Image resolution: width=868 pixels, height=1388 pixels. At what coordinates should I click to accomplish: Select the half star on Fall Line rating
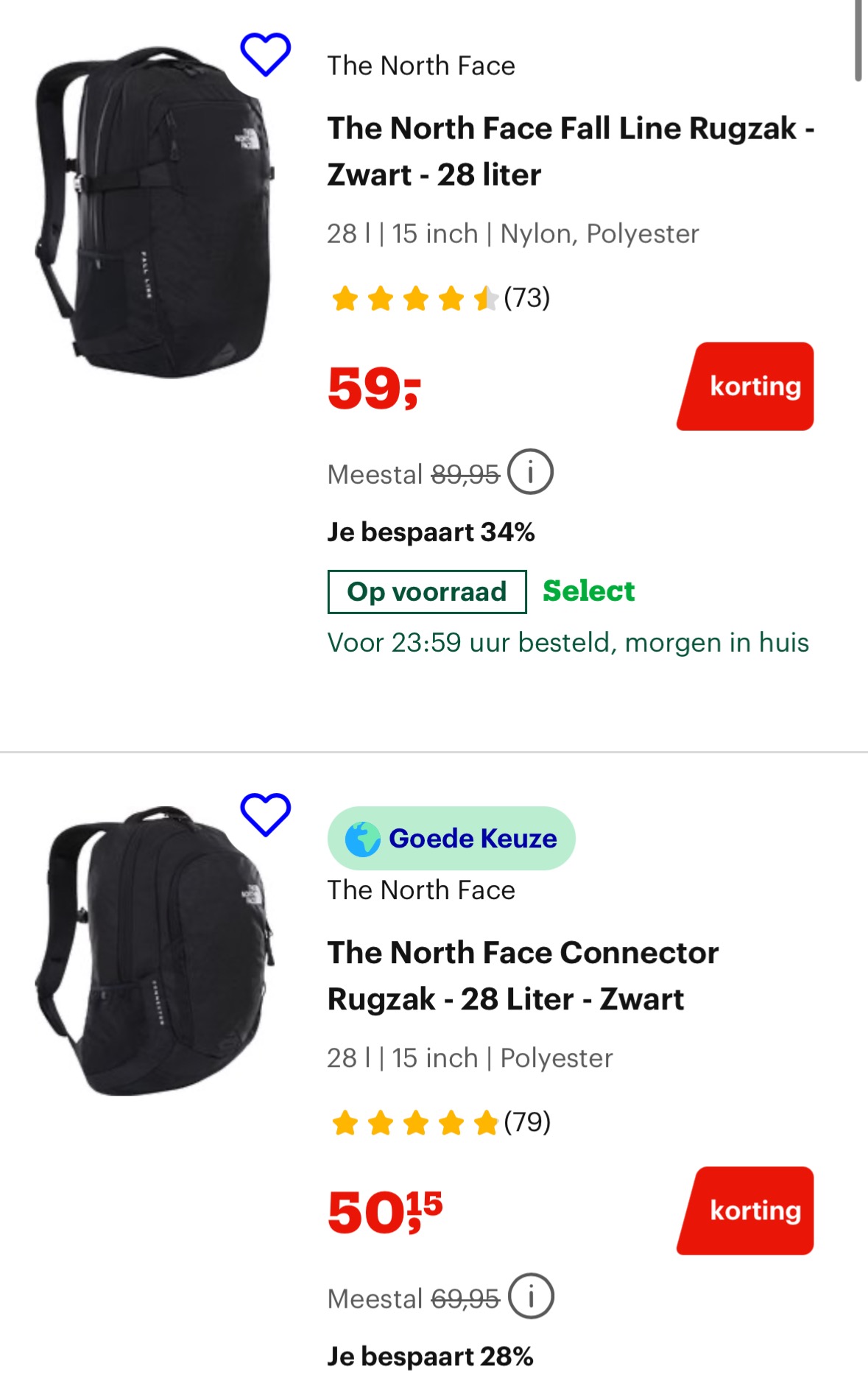coord(487,299)
